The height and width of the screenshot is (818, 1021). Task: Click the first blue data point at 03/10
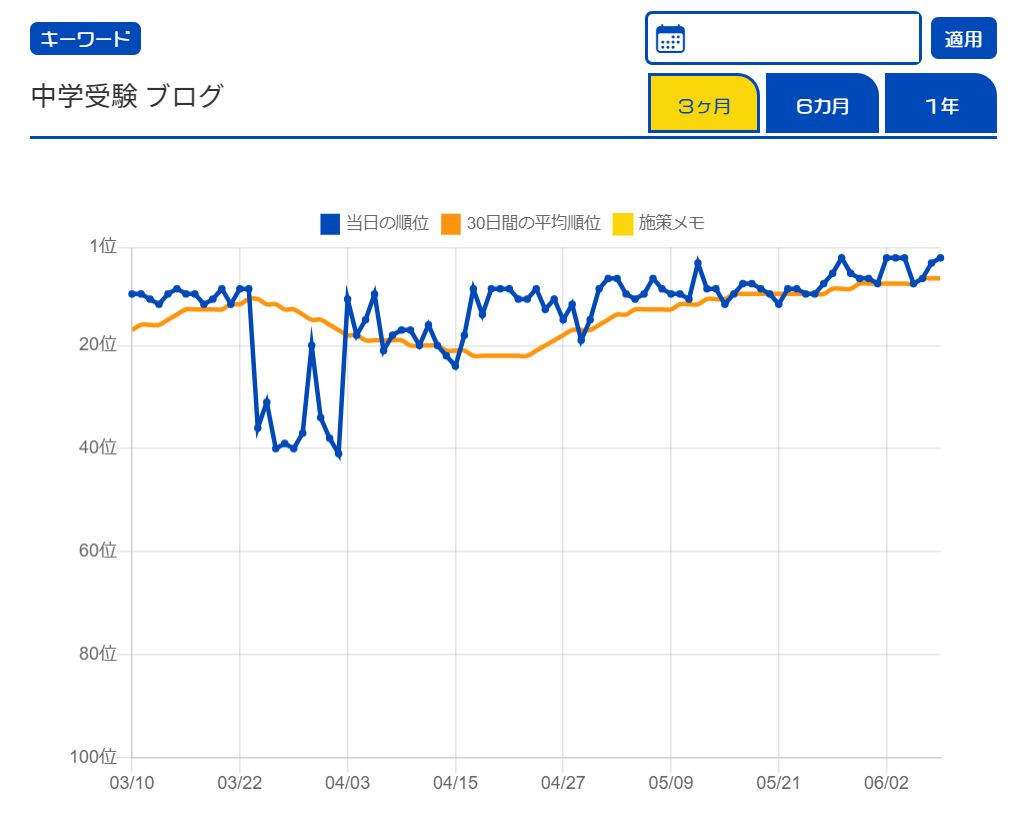(x=132, y=294)
